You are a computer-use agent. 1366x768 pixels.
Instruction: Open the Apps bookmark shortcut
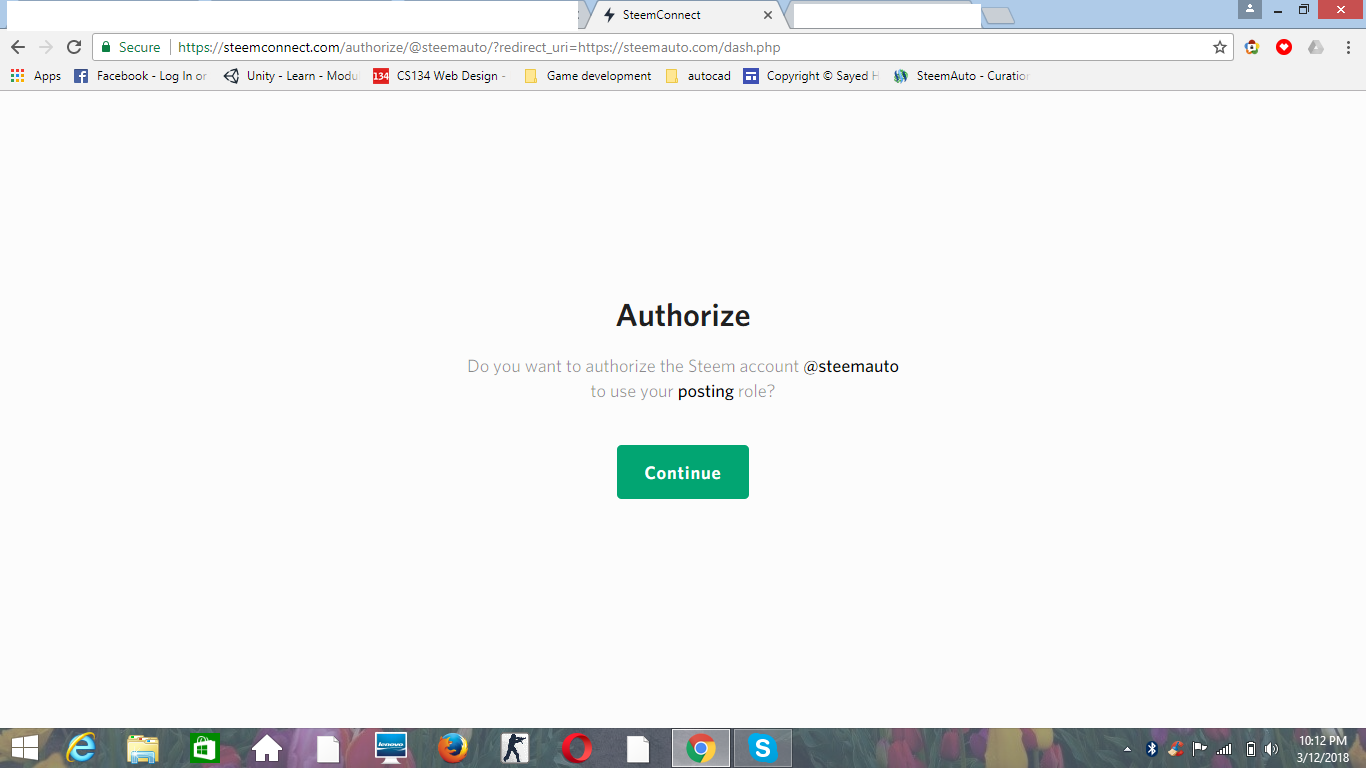click(36, 76)
